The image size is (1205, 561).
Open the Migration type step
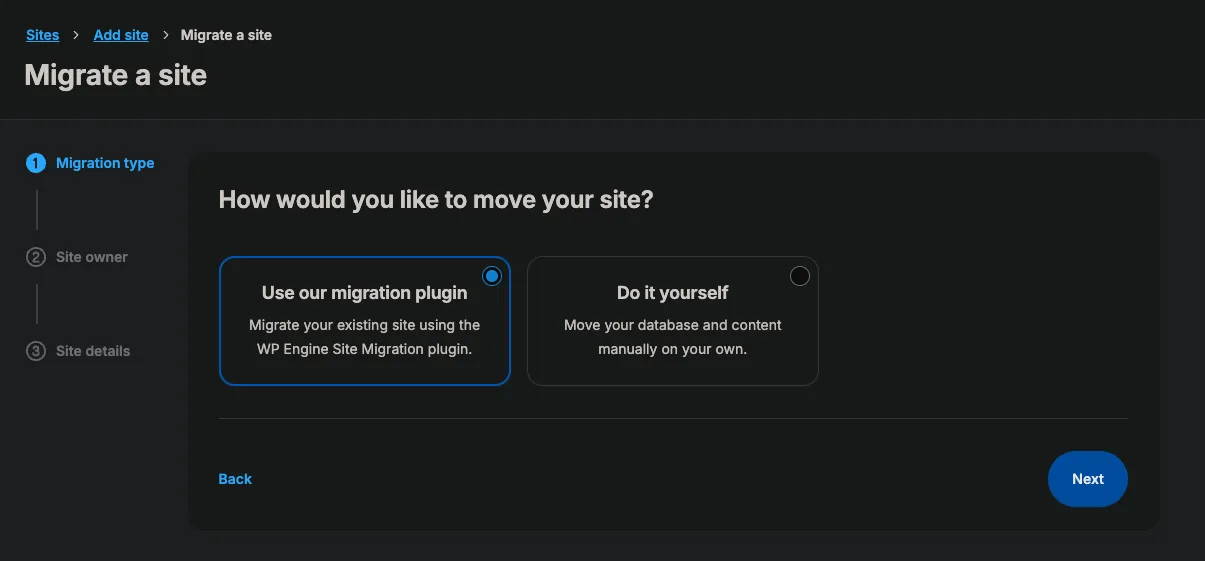coord(105,163)
